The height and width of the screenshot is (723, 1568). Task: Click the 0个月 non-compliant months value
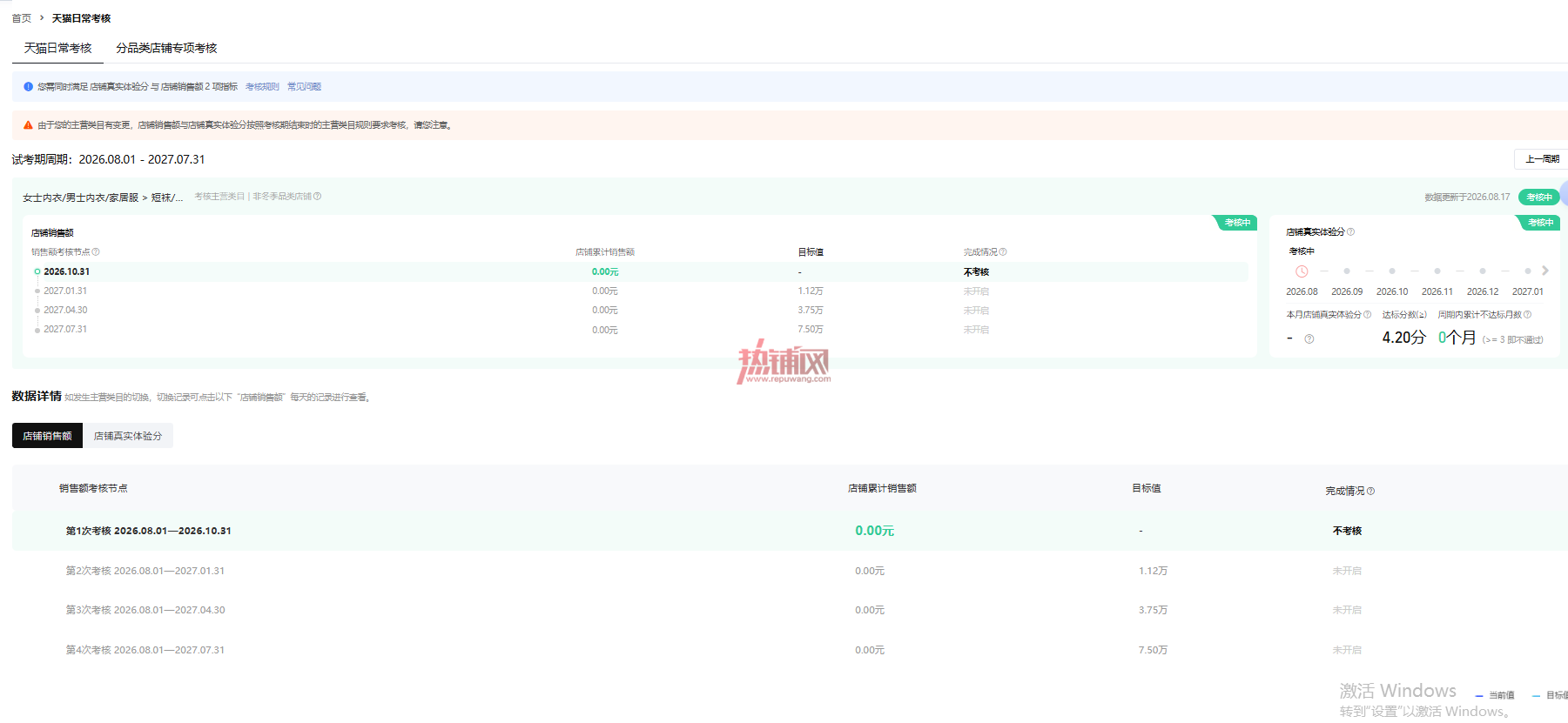pyautogui.click(x=1457, y=338)
